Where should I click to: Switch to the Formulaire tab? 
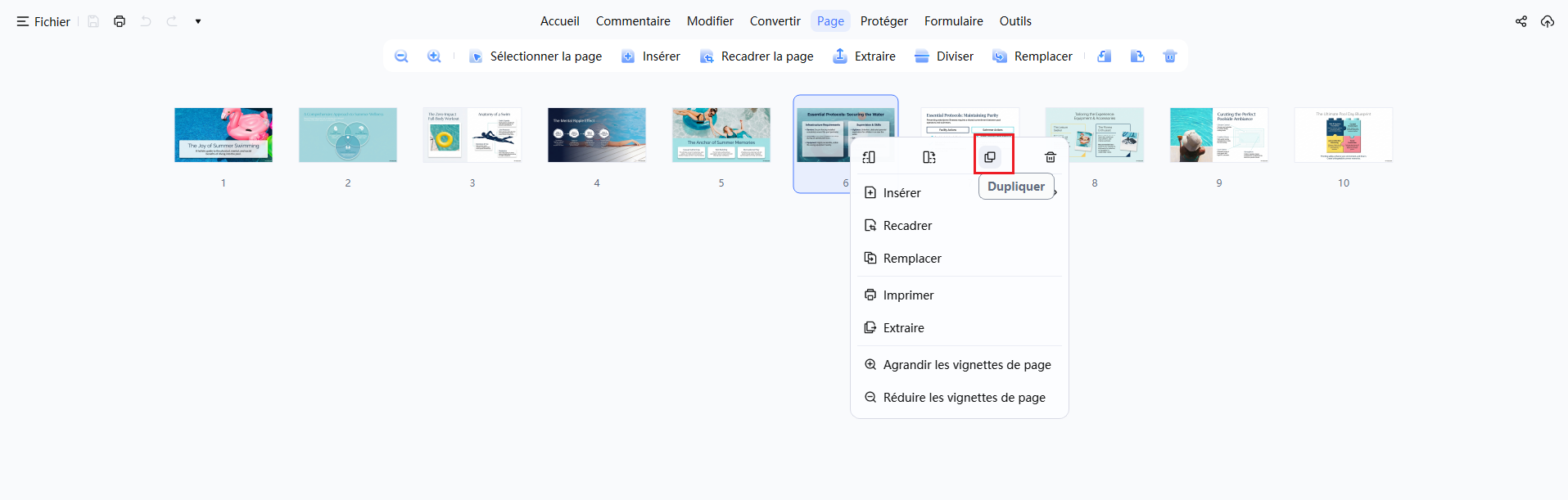coord(954,21)
